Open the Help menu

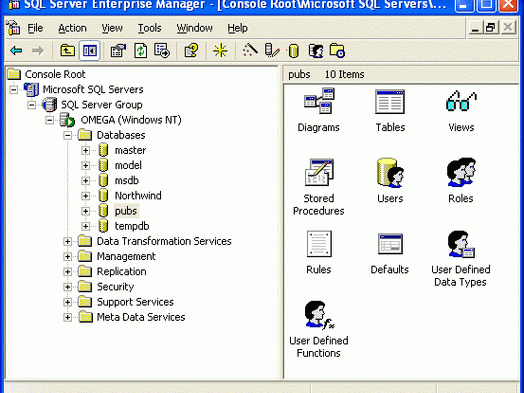click(x=237, y=28)
